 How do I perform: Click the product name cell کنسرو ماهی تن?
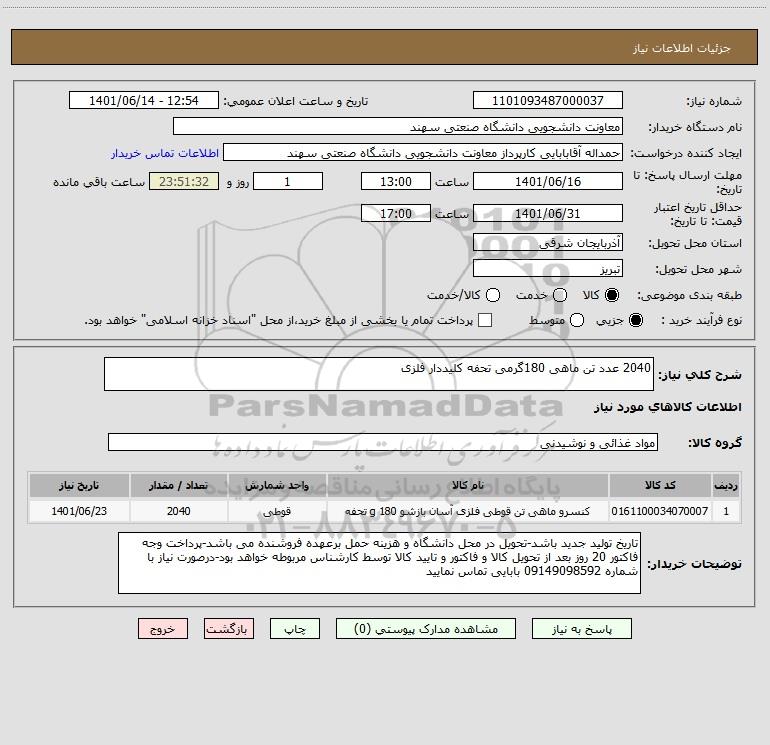468,511
